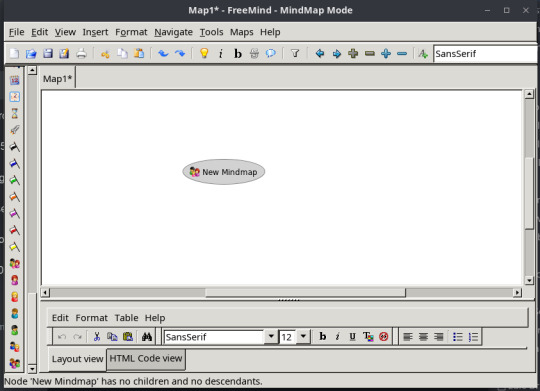Open the Insert menu
The image size is (540, 391).
tap(95, 32)
